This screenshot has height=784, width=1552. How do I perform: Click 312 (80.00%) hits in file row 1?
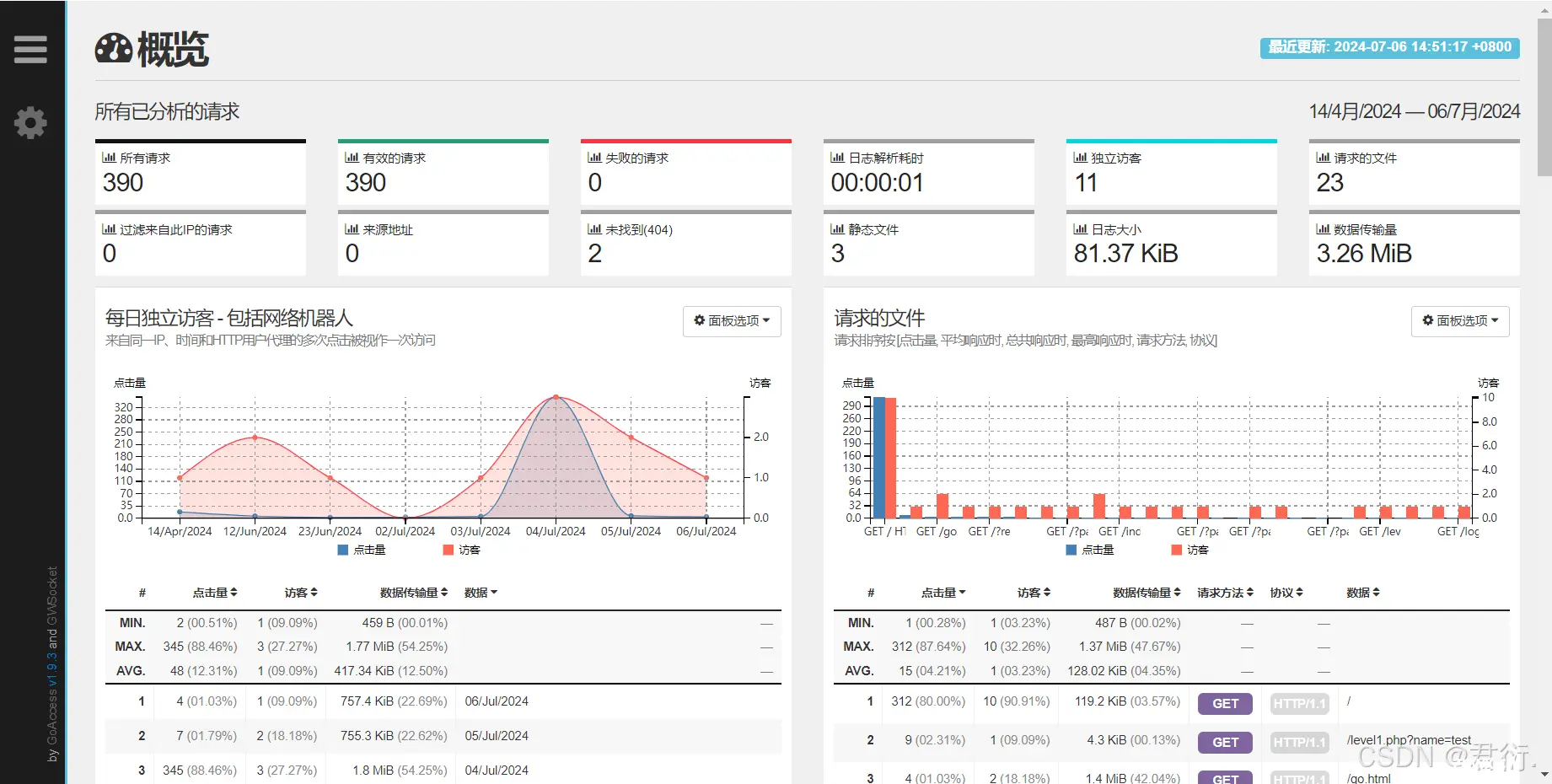(928, 701)
